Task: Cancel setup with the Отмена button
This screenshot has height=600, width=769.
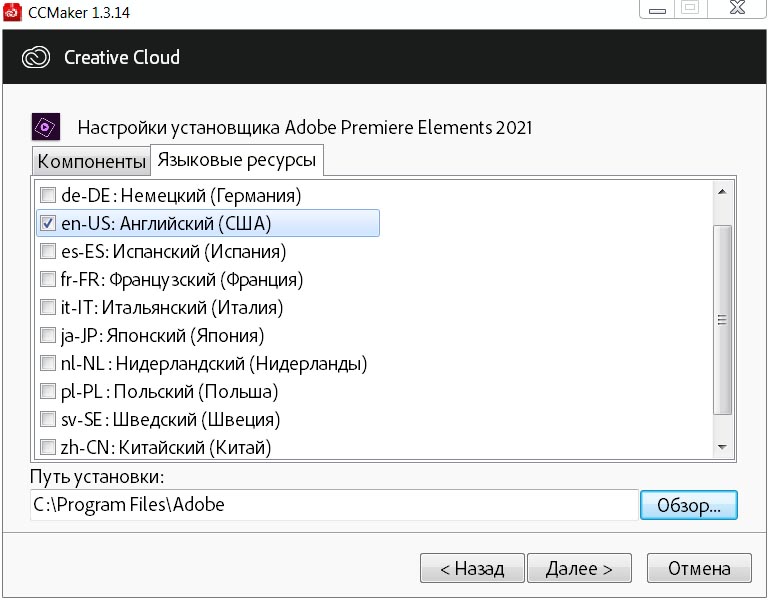Action: click(699, 568)
